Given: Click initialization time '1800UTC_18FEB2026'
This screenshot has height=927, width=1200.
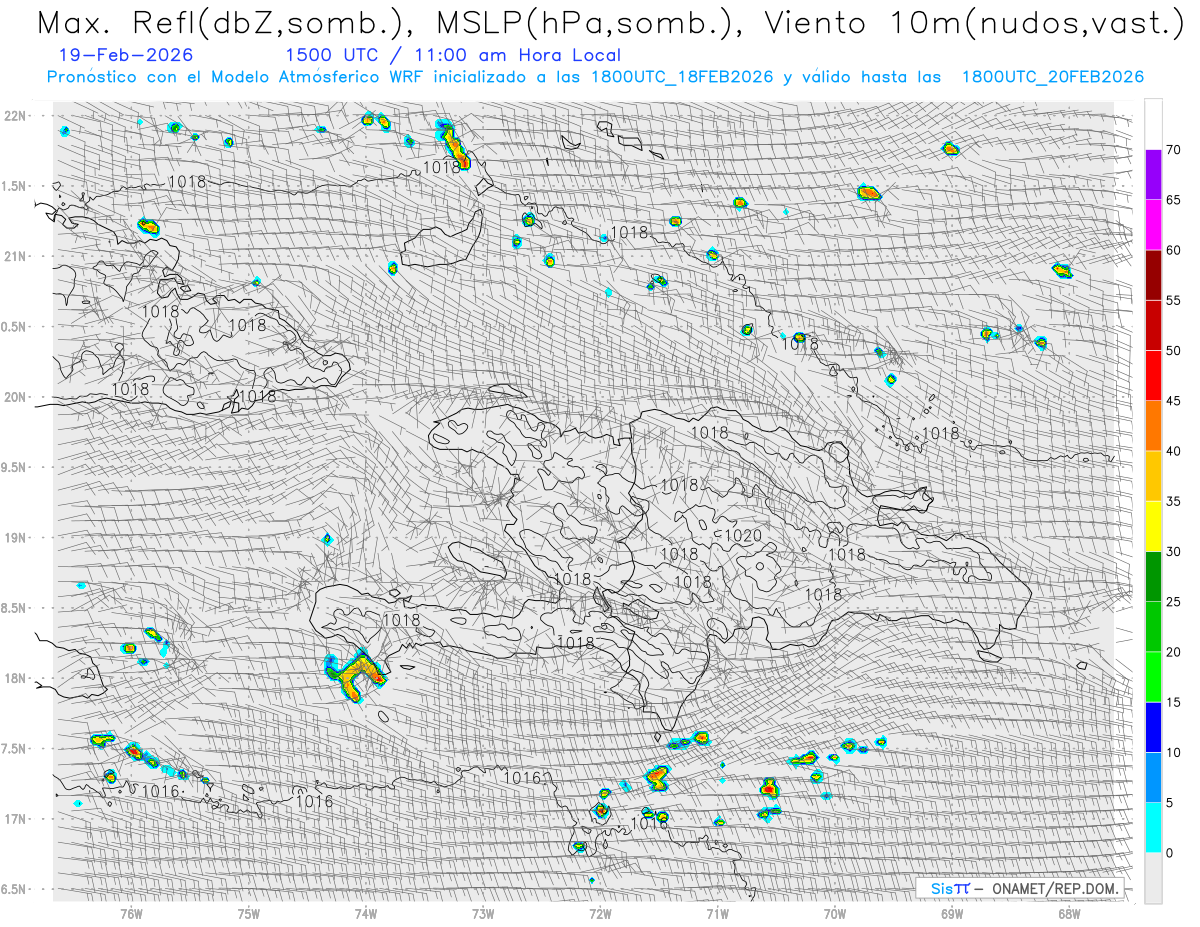Looking at the screenshot, I should coord(682,77).
